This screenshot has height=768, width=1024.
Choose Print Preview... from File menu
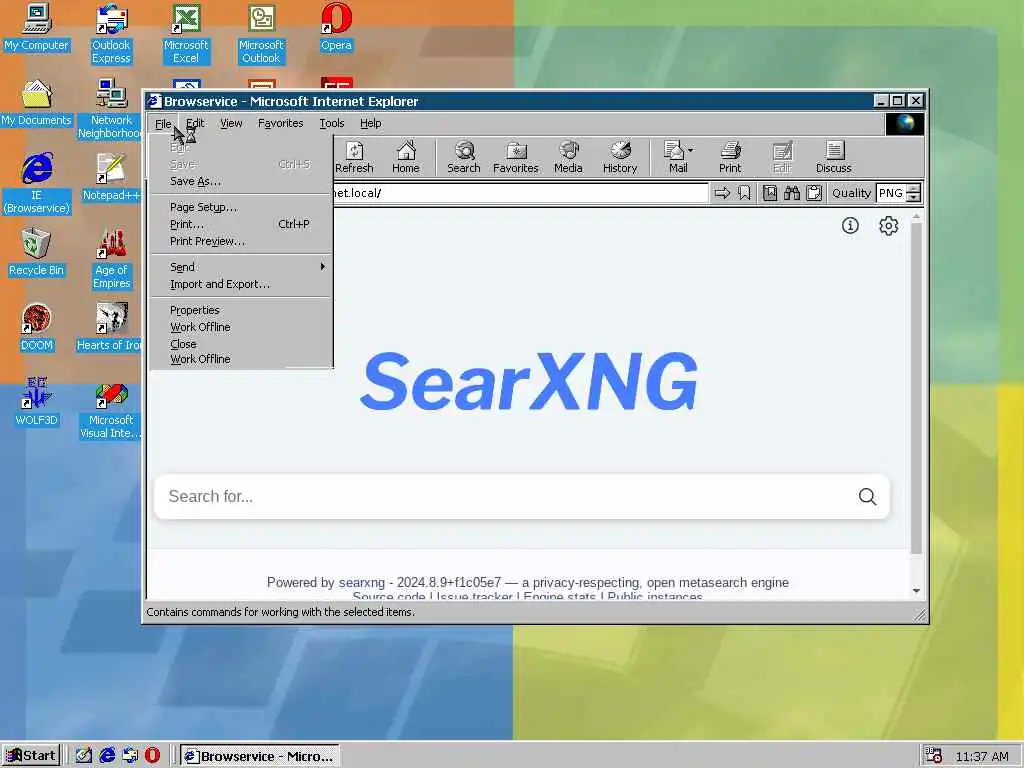coord(241,241)
